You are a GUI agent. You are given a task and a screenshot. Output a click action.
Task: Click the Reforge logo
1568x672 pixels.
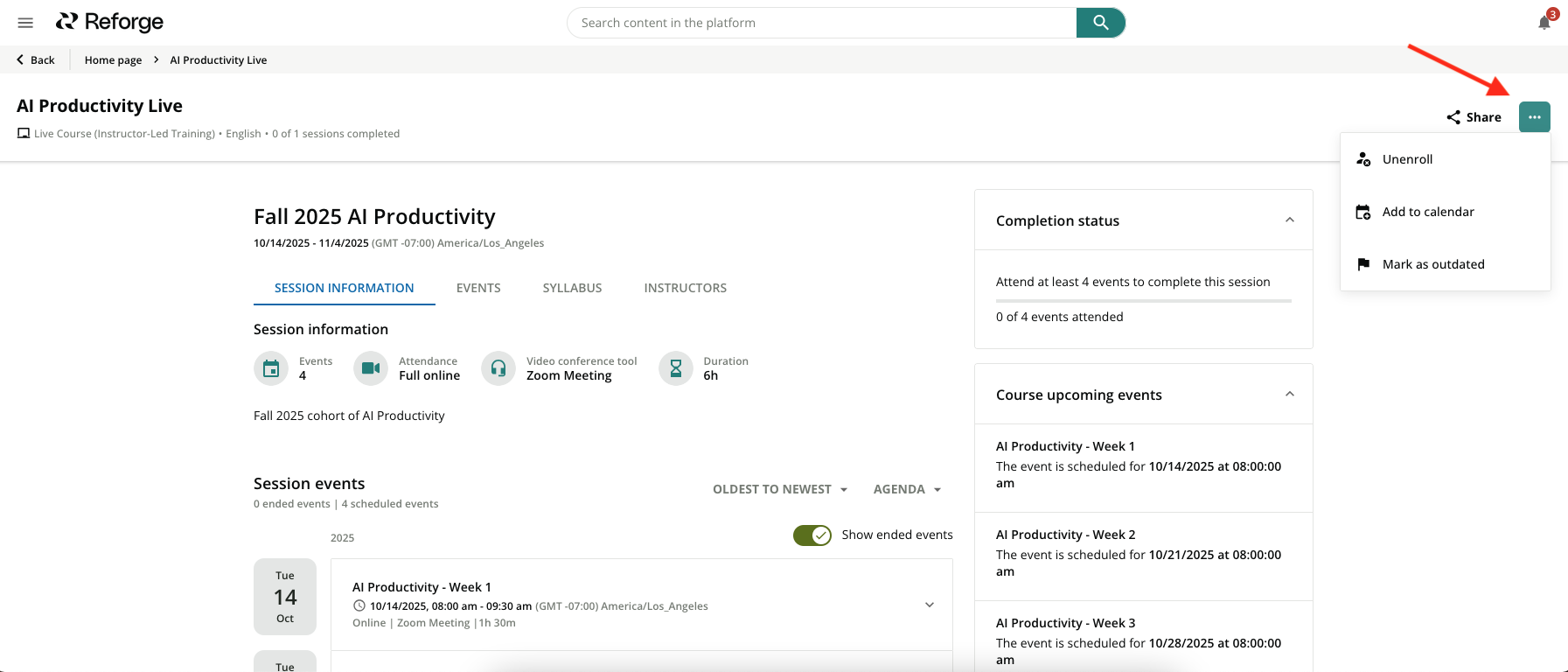click(109, 22)
